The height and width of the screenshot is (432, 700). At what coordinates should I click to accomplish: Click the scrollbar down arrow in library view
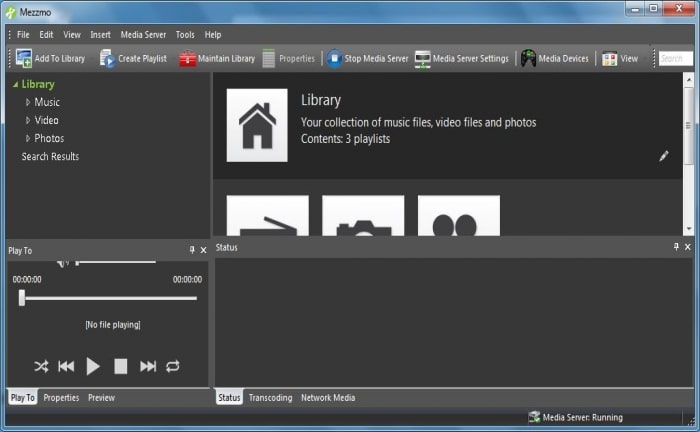click(x=689, y=228)
